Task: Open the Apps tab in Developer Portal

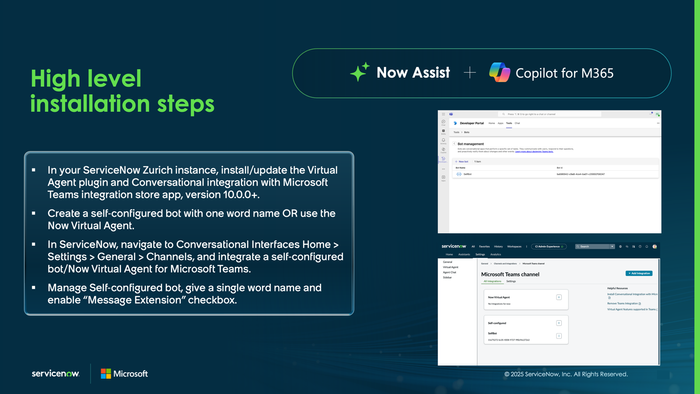Action: click(x=500, y=123)
